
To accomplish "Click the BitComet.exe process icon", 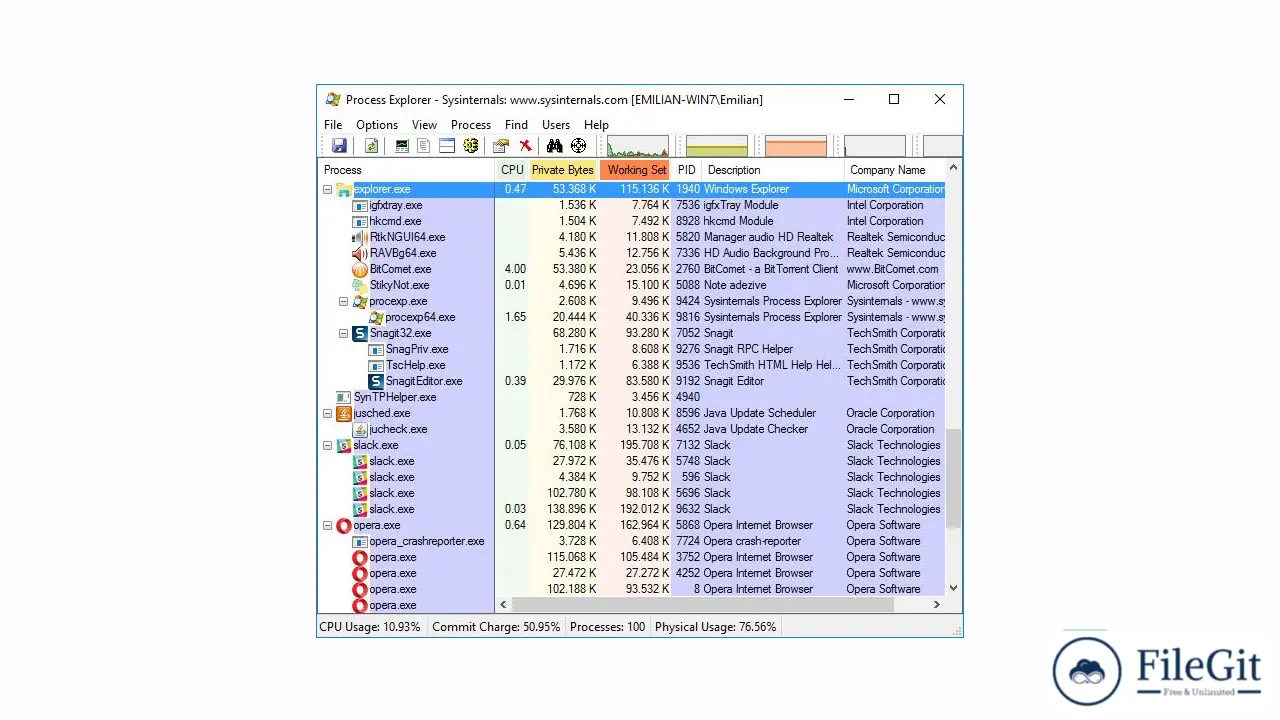I will [x=360, y=269].
